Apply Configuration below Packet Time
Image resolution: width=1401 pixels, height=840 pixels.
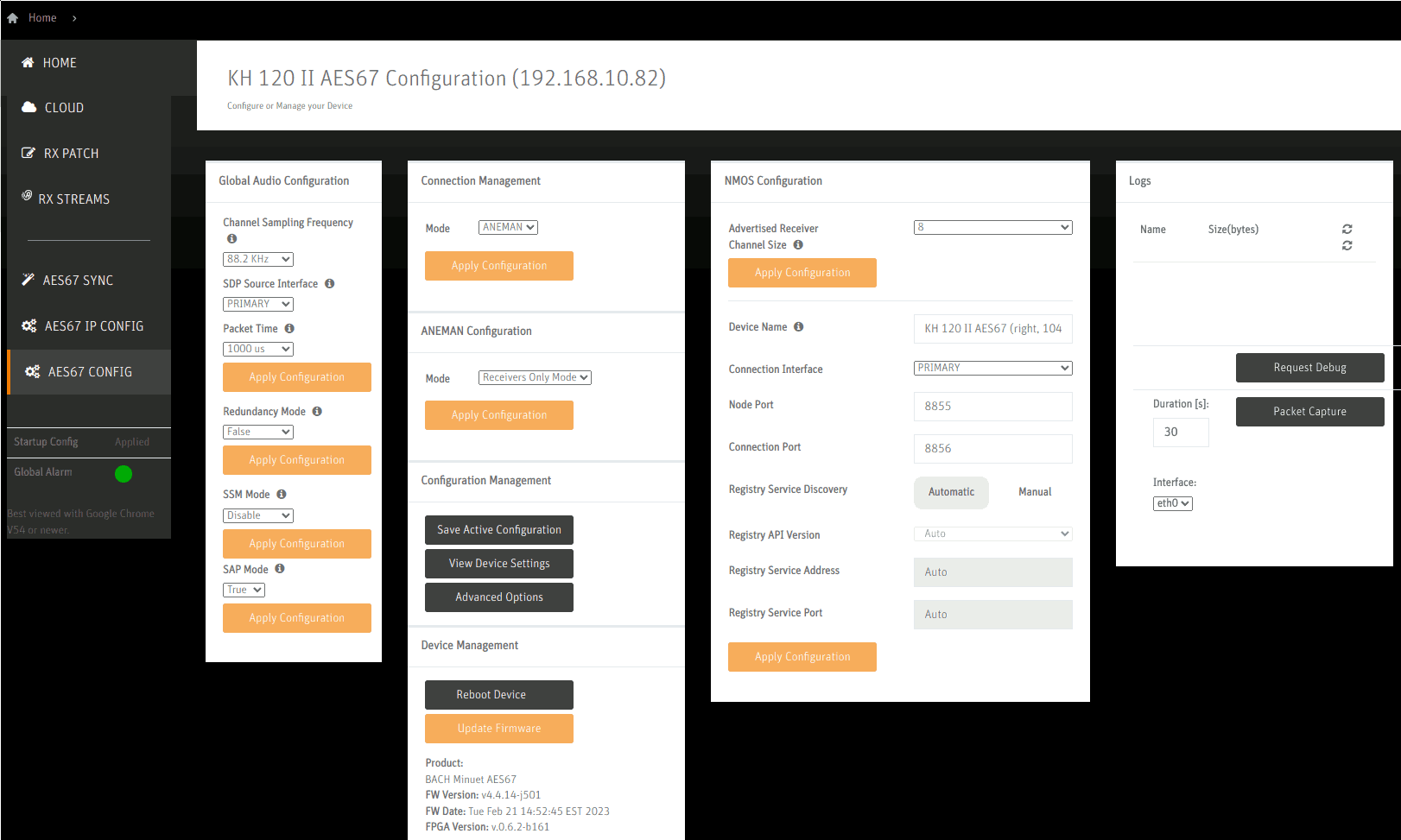297,377
